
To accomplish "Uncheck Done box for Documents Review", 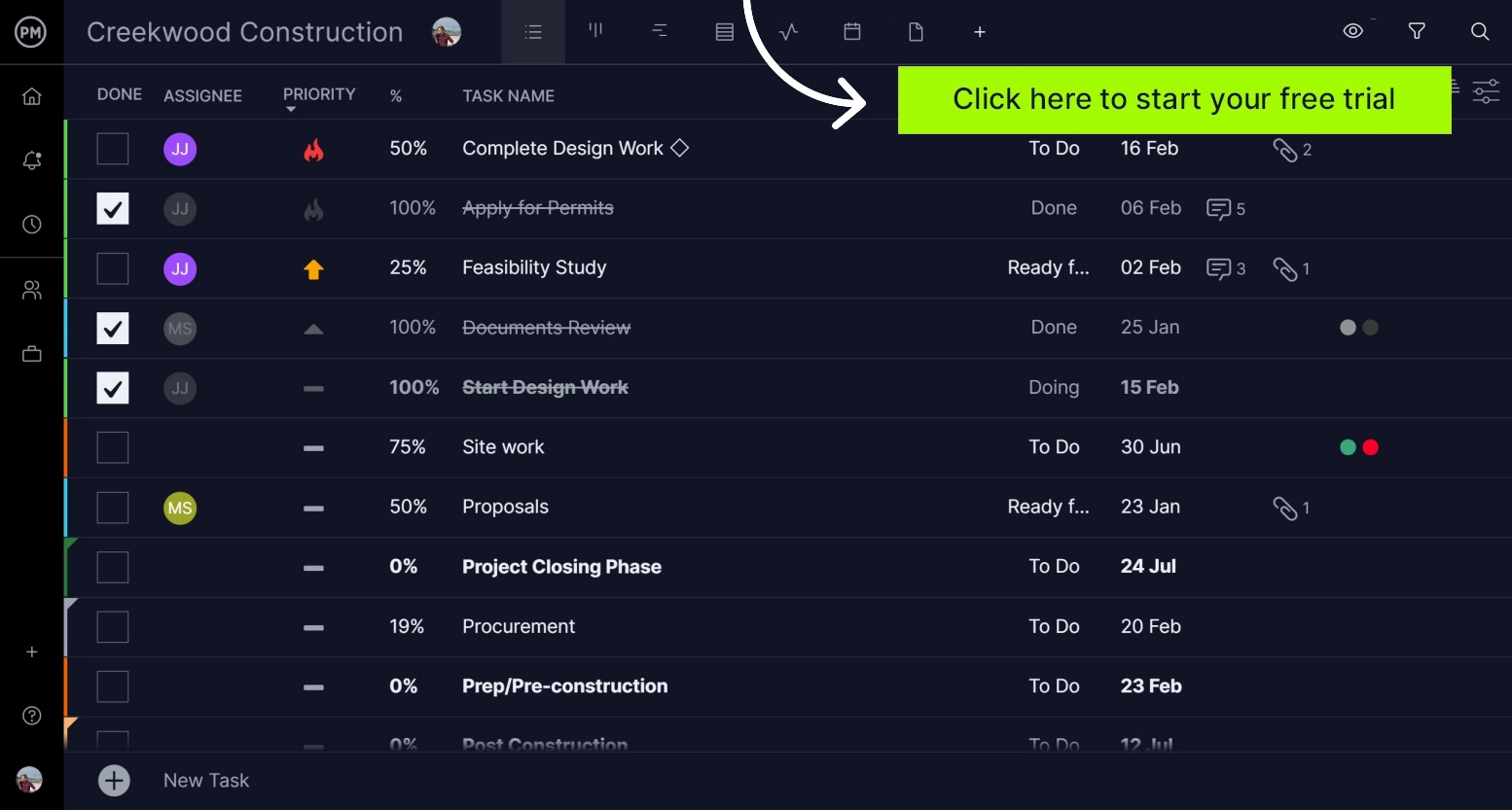I will coord(113,329).
